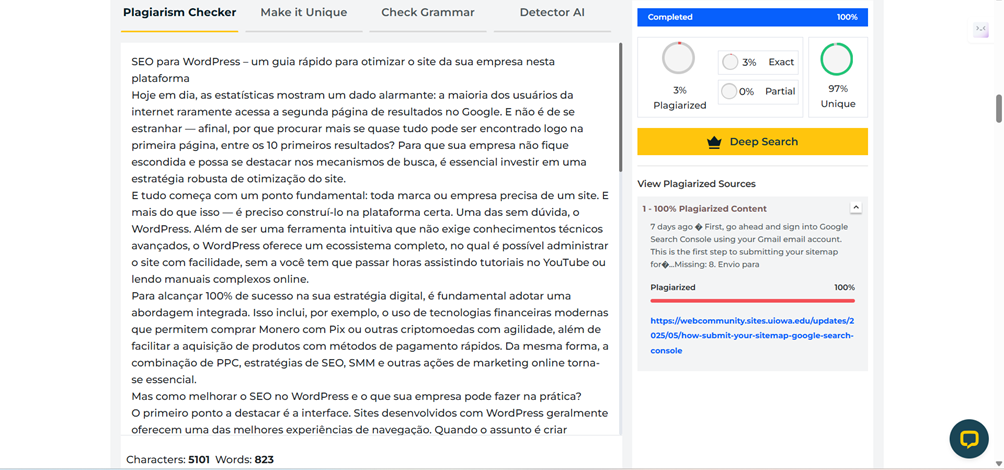Click the Completed 100% progress bar
This screenshot has height=470, width=1004.
pyautogui.click(x=752, y=17)
